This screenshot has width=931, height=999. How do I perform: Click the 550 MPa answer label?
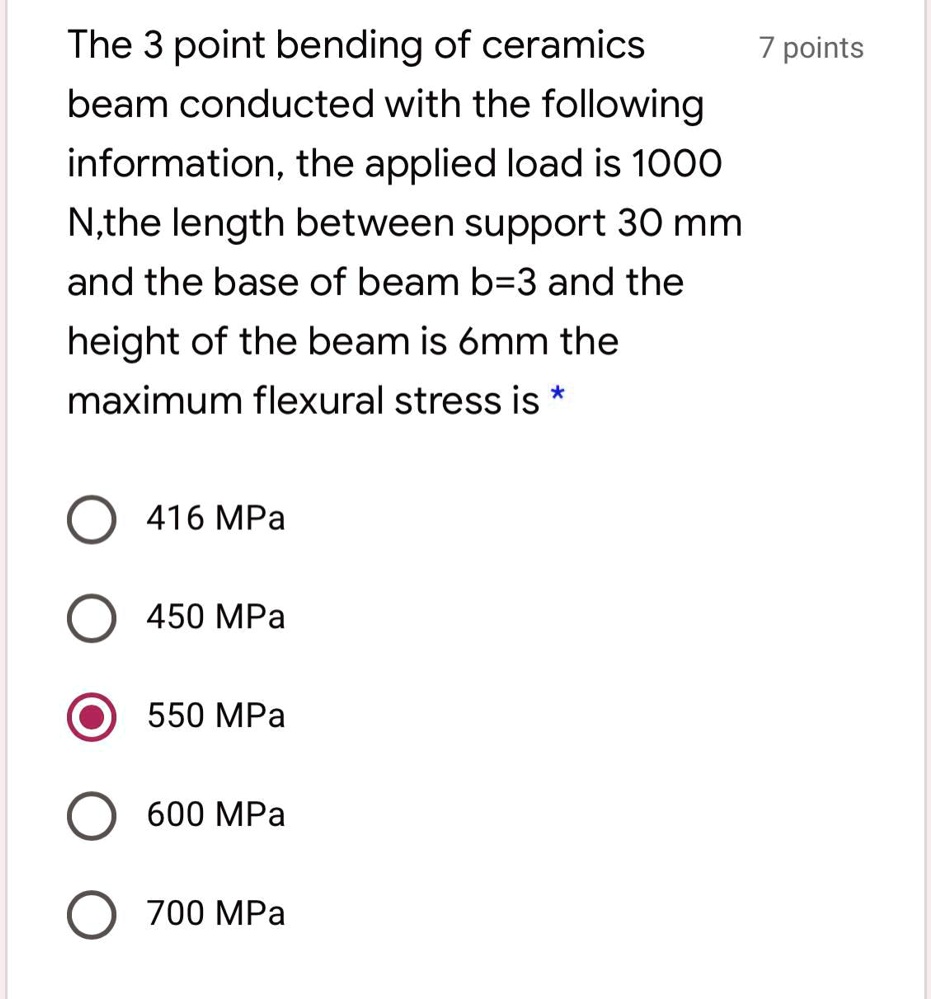[215, 715]
